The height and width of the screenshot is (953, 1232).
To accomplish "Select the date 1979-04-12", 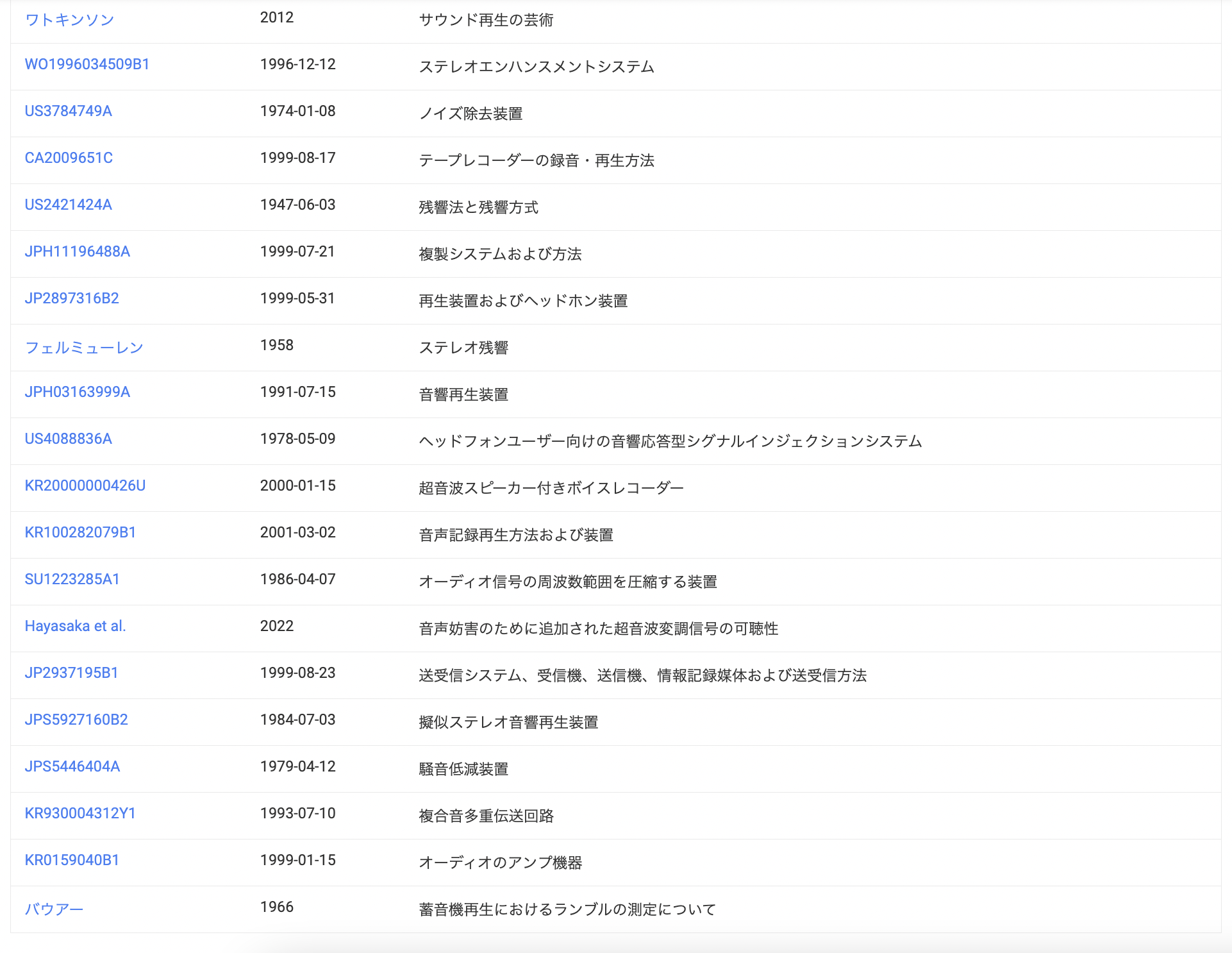I will click(x=298, y=766).
